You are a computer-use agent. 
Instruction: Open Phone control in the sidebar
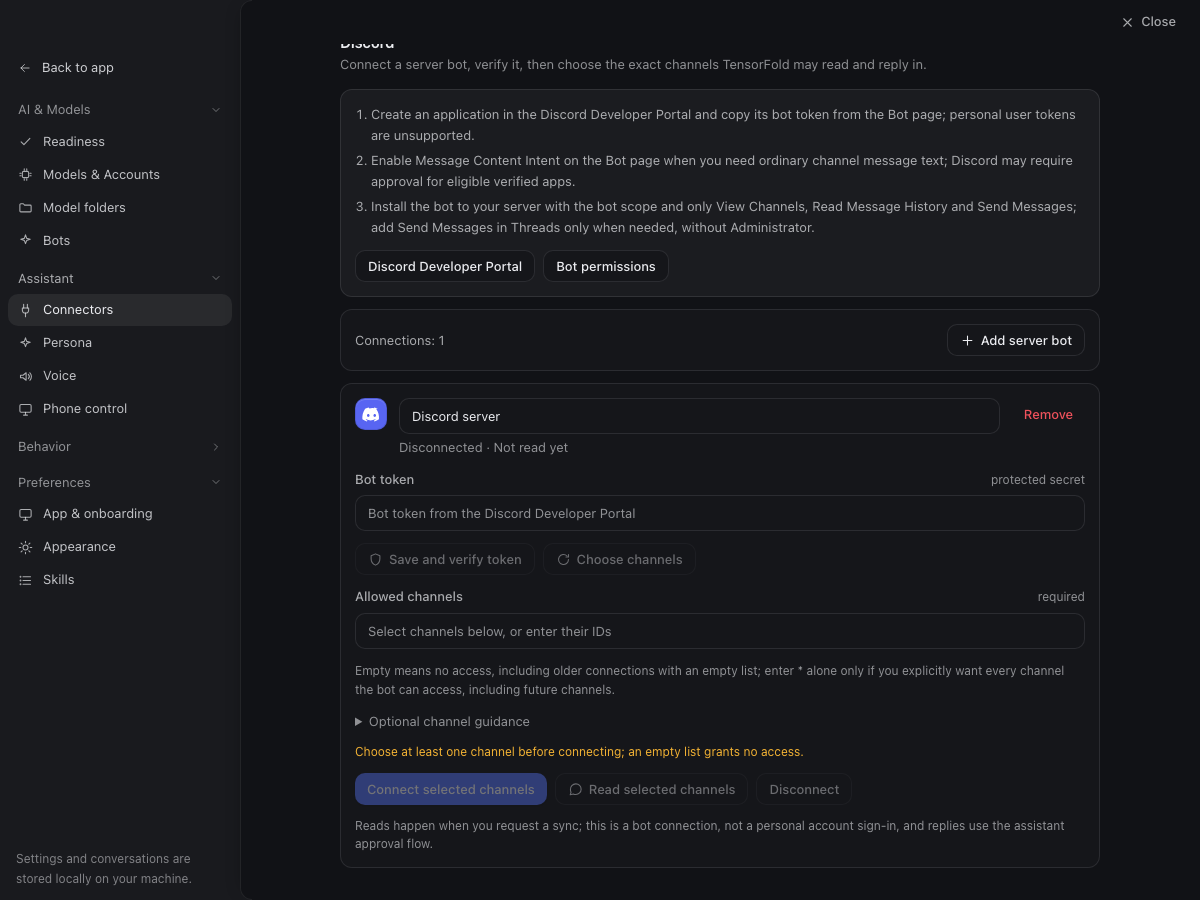tap(120, 409)
